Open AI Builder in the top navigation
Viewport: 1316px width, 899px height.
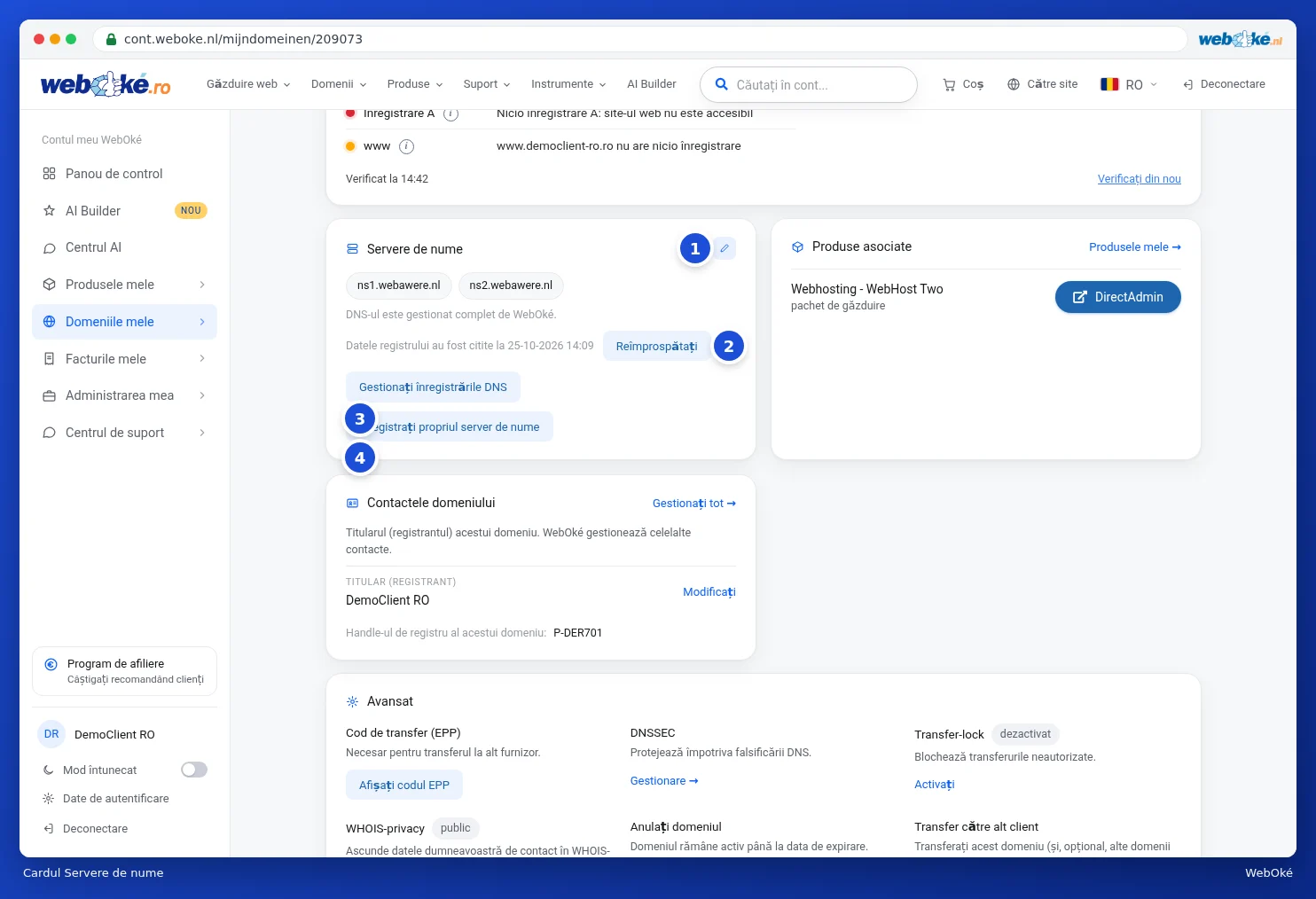(x=652, y=84)
